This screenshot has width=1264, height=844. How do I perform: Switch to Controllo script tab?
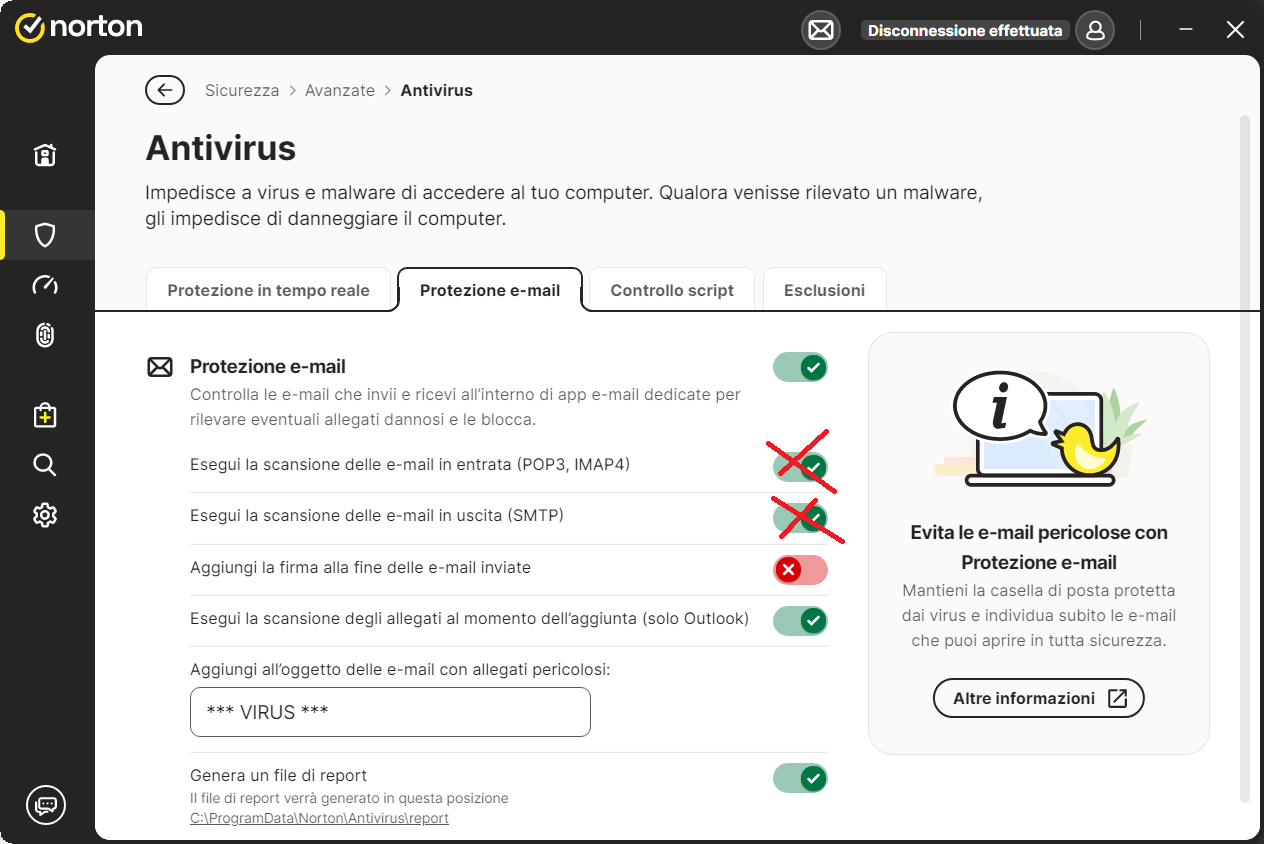click(672, 290)
